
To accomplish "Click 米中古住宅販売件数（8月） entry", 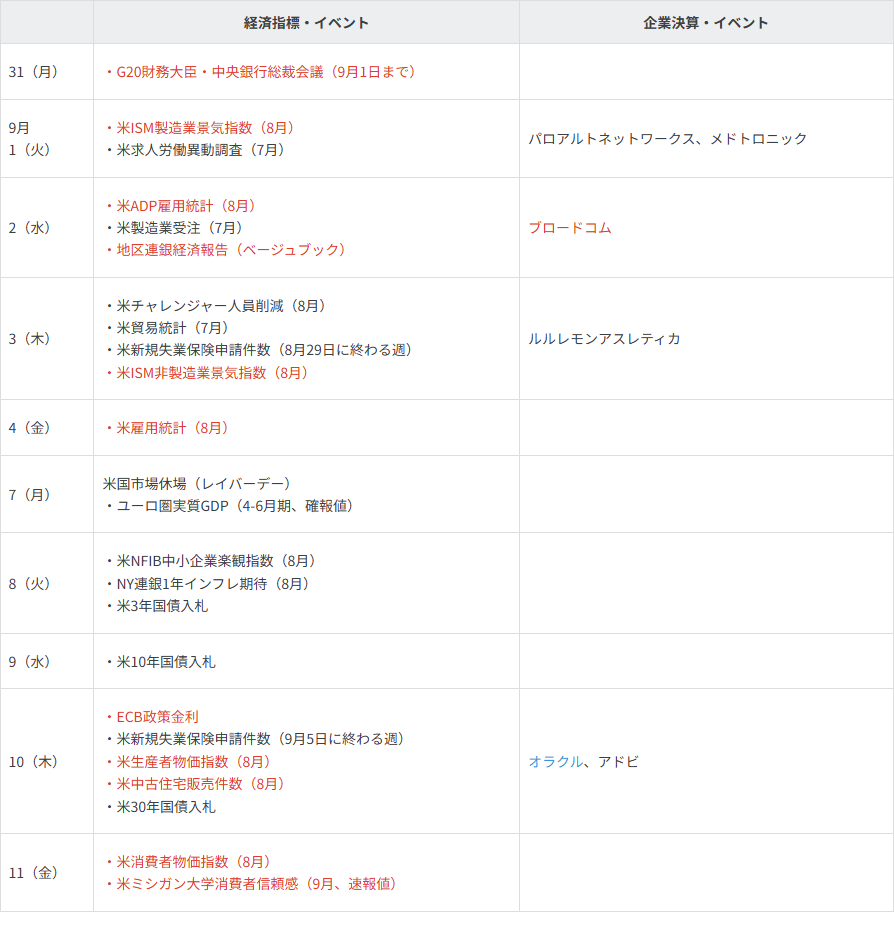I will (195, 783).
